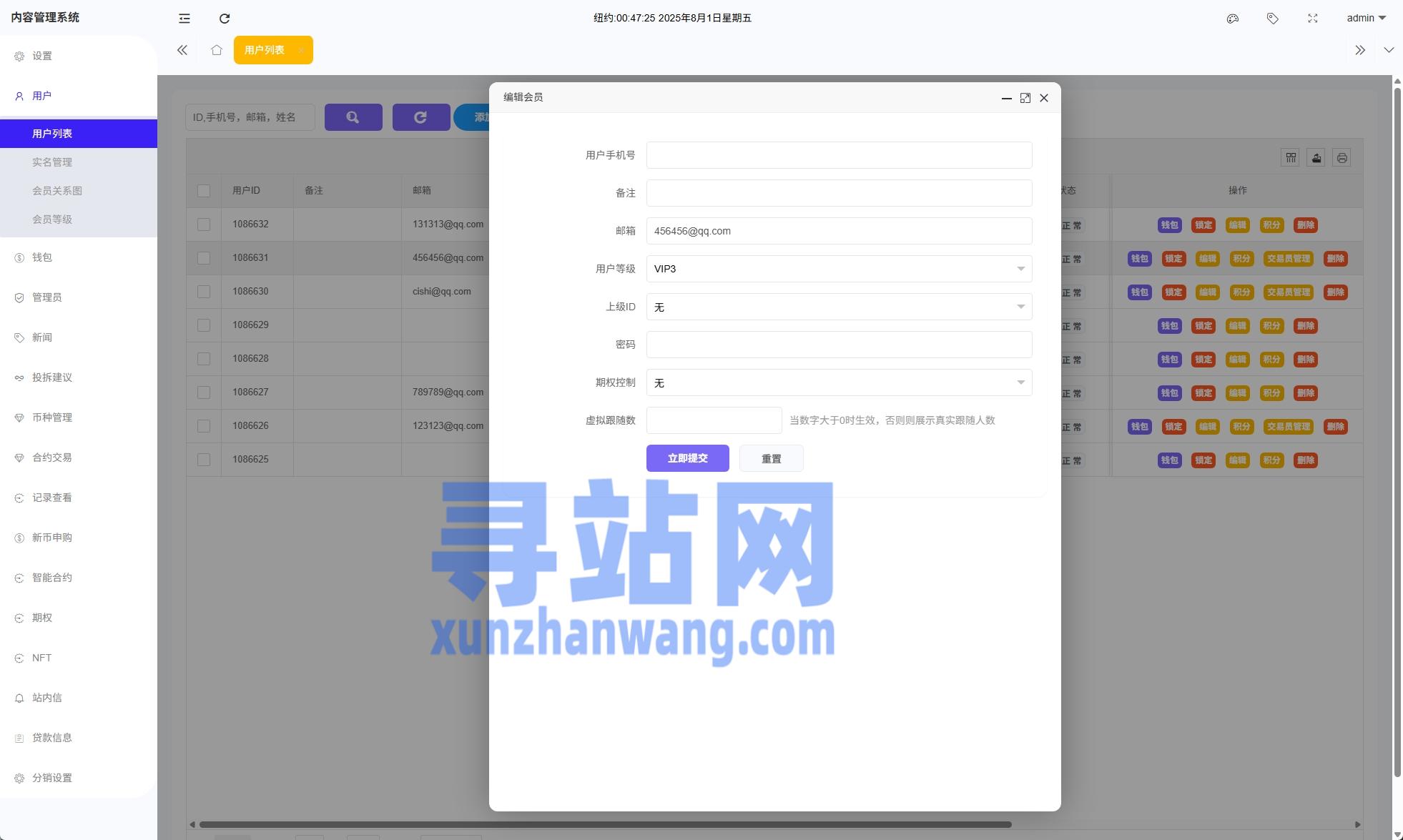Select the checkbox for user 1086632
Image resolution: width=1403 pixels, height=840 pixels.
tap(204, 224)
